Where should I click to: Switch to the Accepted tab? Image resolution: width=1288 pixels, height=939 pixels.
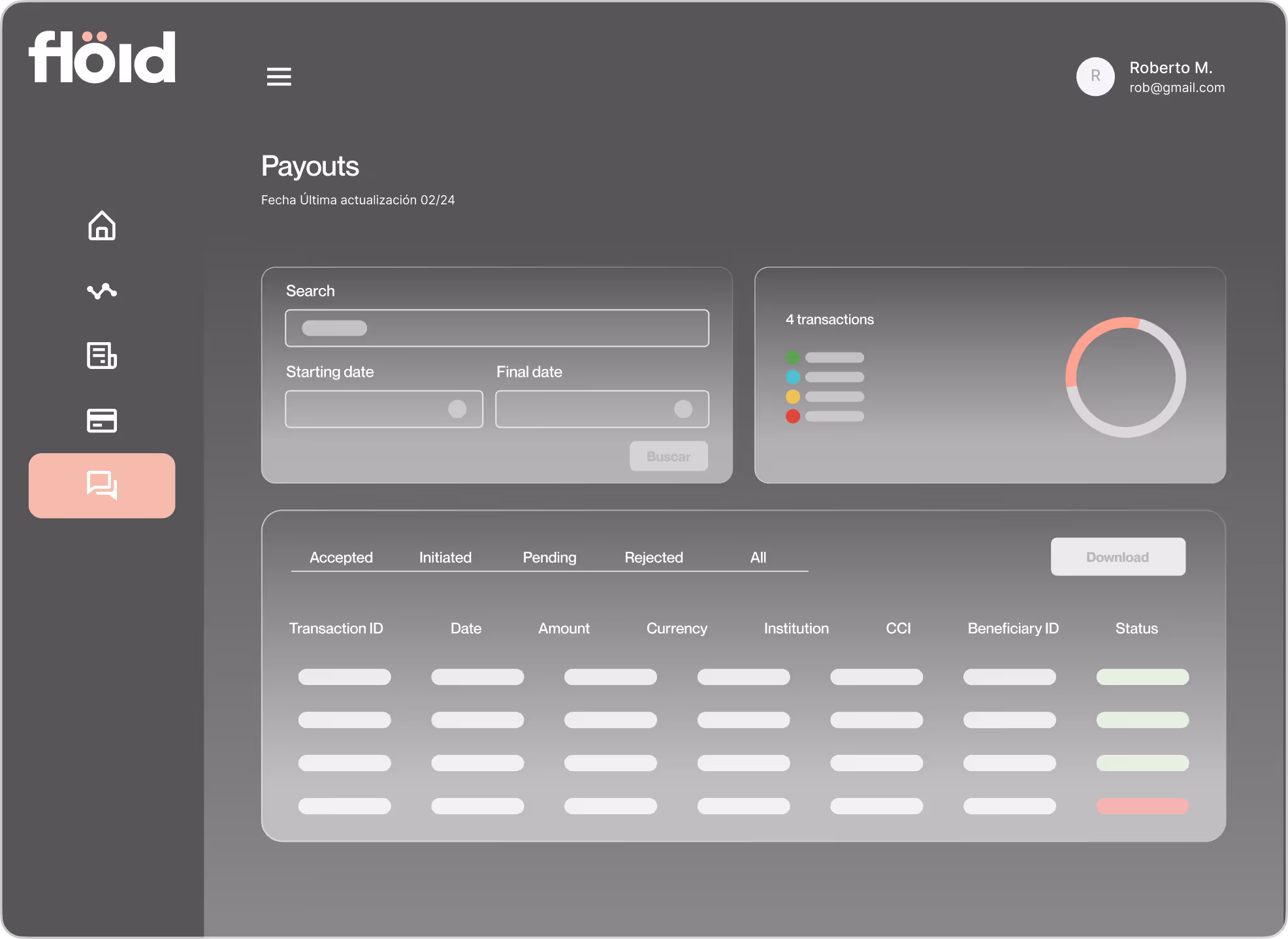(x=341, y=557)
